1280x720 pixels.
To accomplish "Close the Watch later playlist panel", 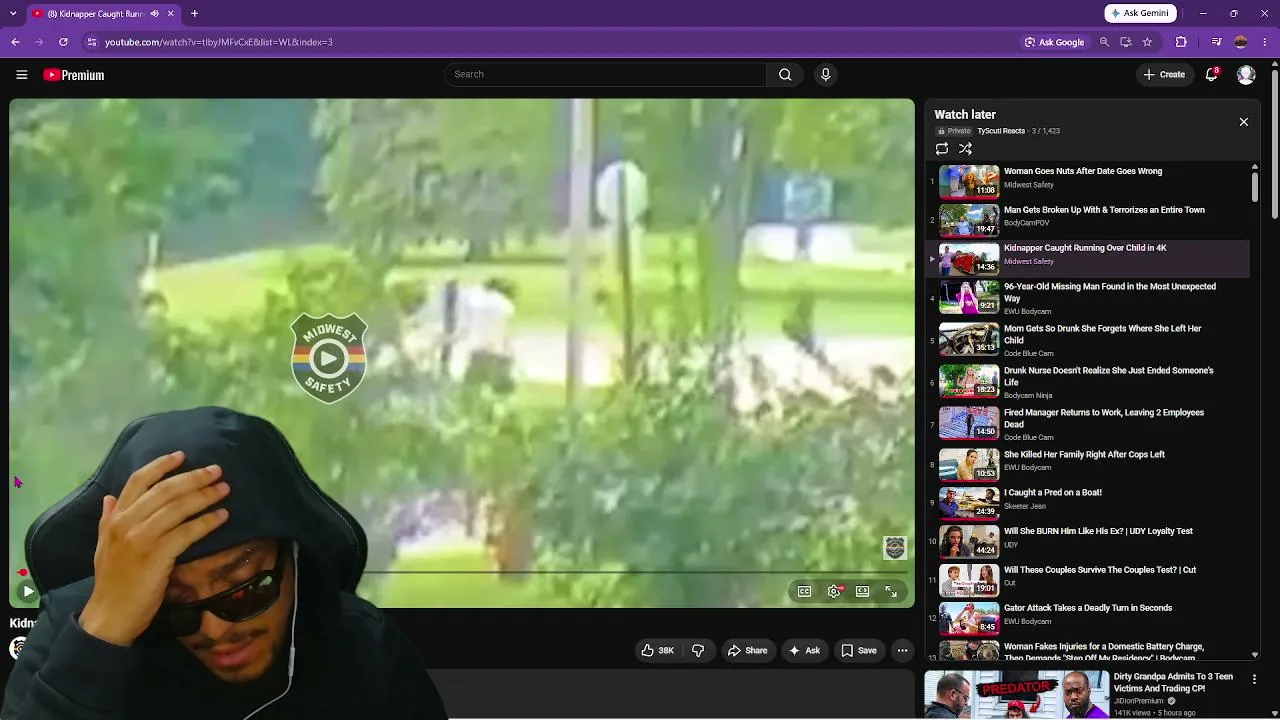I will point(1244,122).
